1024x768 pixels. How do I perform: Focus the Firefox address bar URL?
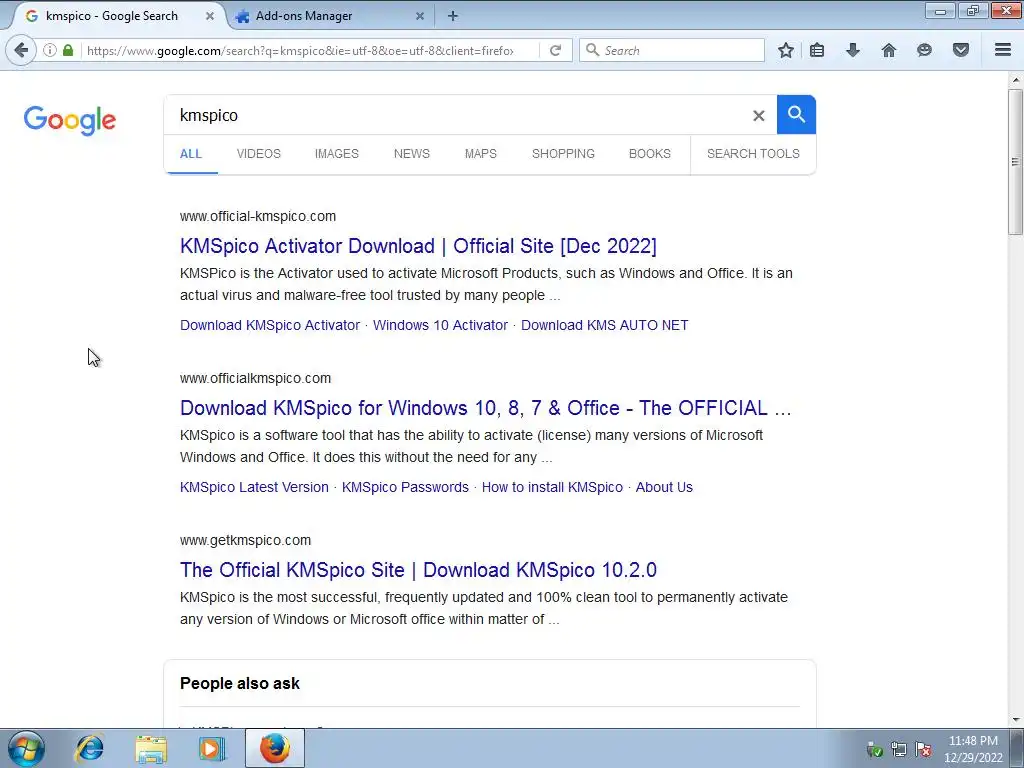click(300, 50)
